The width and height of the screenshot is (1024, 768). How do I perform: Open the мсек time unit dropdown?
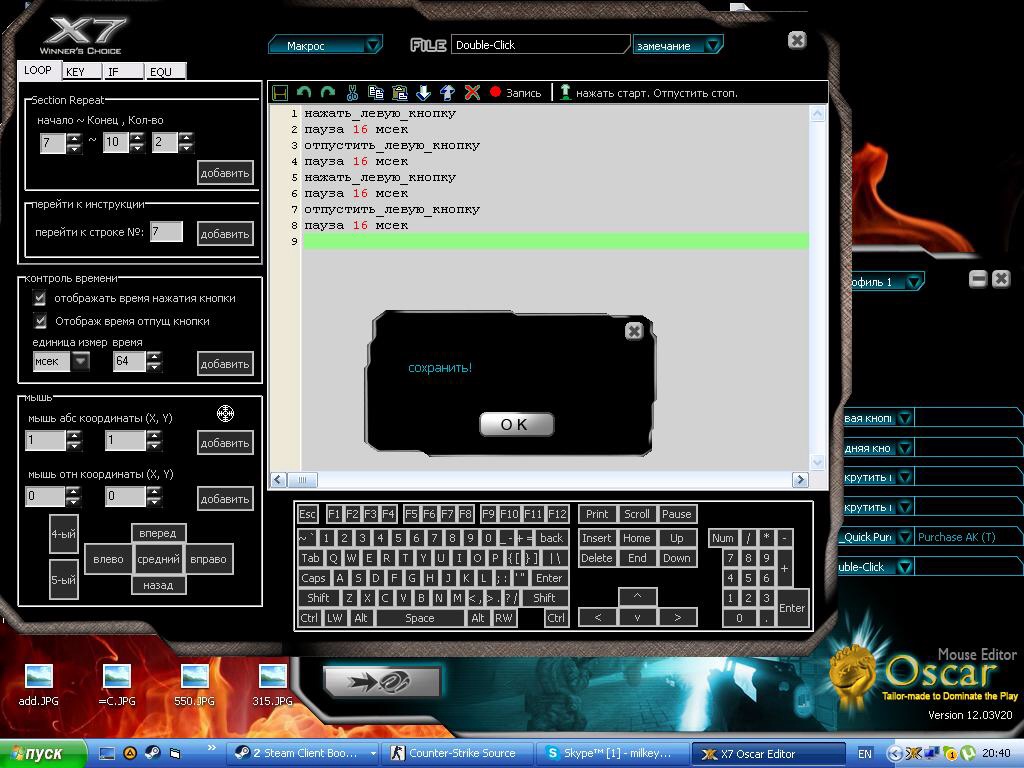[x=80, y=361]
